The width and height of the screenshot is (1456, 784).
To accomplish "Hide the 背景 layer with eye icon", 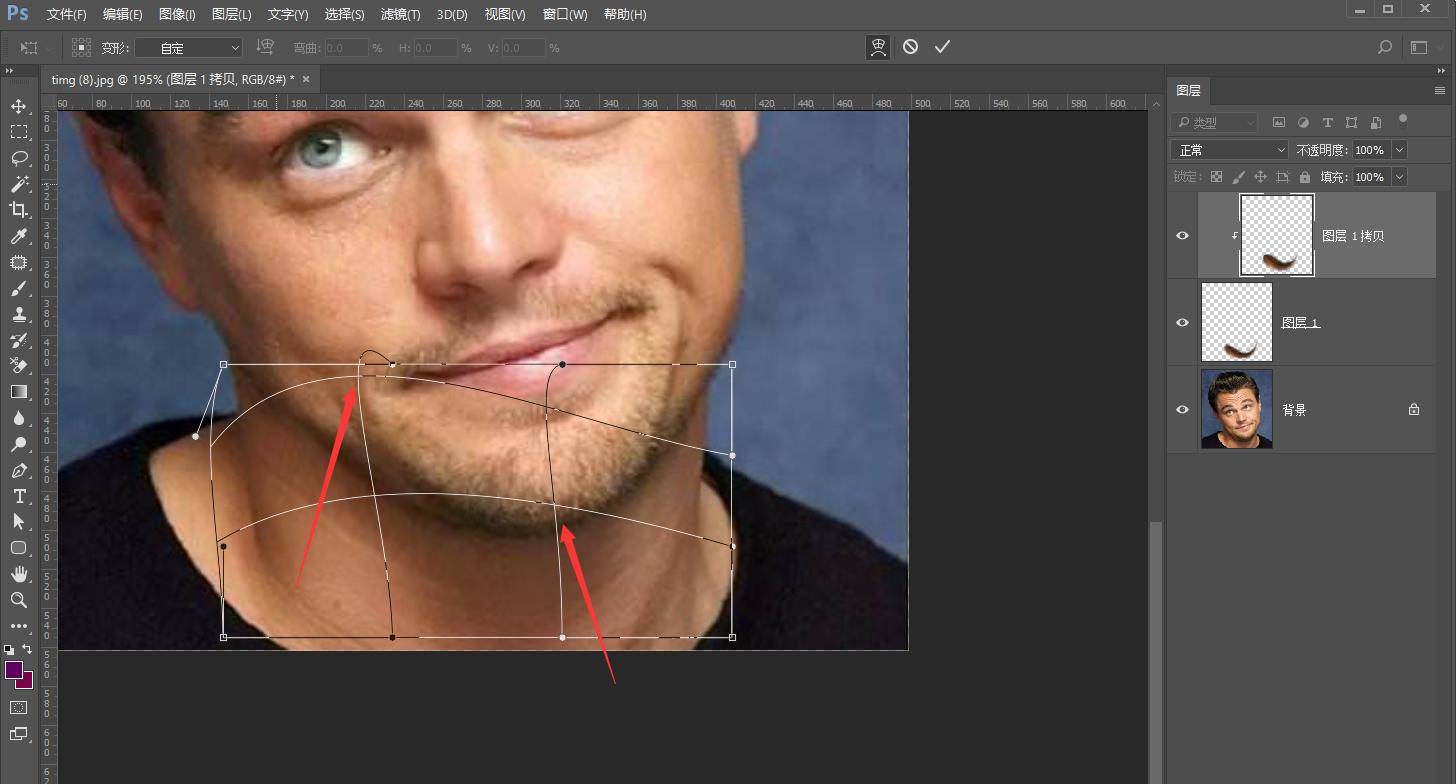I will [1182, 410].
